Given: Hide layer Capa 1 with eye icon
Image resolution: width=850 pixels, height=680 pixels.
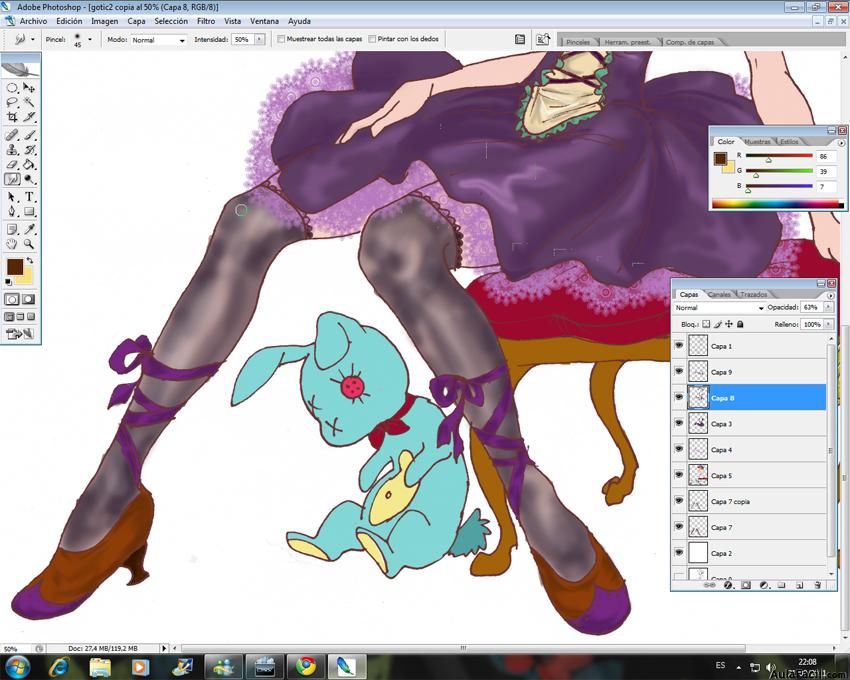Looking at the screenshot, I should (x=679, y=345).
